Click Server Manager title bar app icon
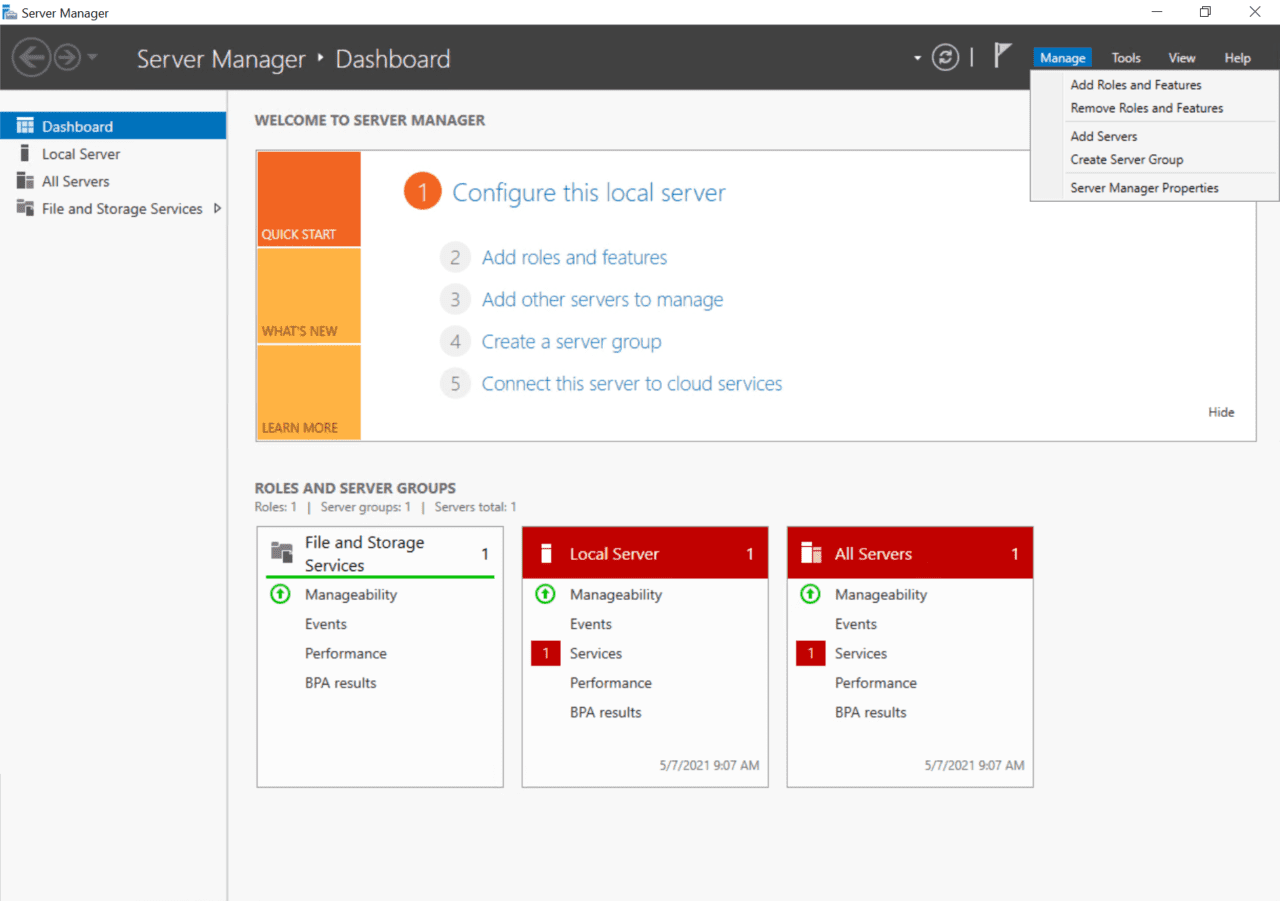The height and width of the screenshot is (901, 1280). click(x=10, y=12)
